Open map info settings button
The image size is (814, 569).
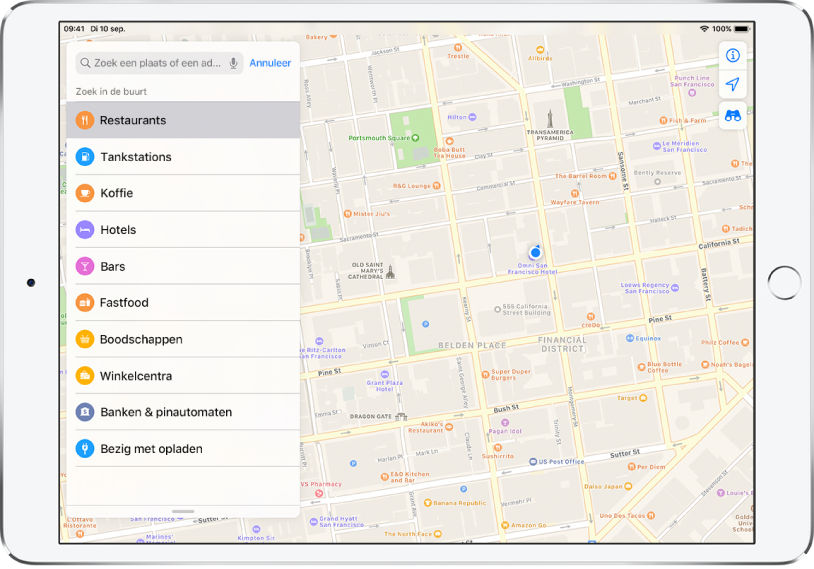(x=733, y=56)
